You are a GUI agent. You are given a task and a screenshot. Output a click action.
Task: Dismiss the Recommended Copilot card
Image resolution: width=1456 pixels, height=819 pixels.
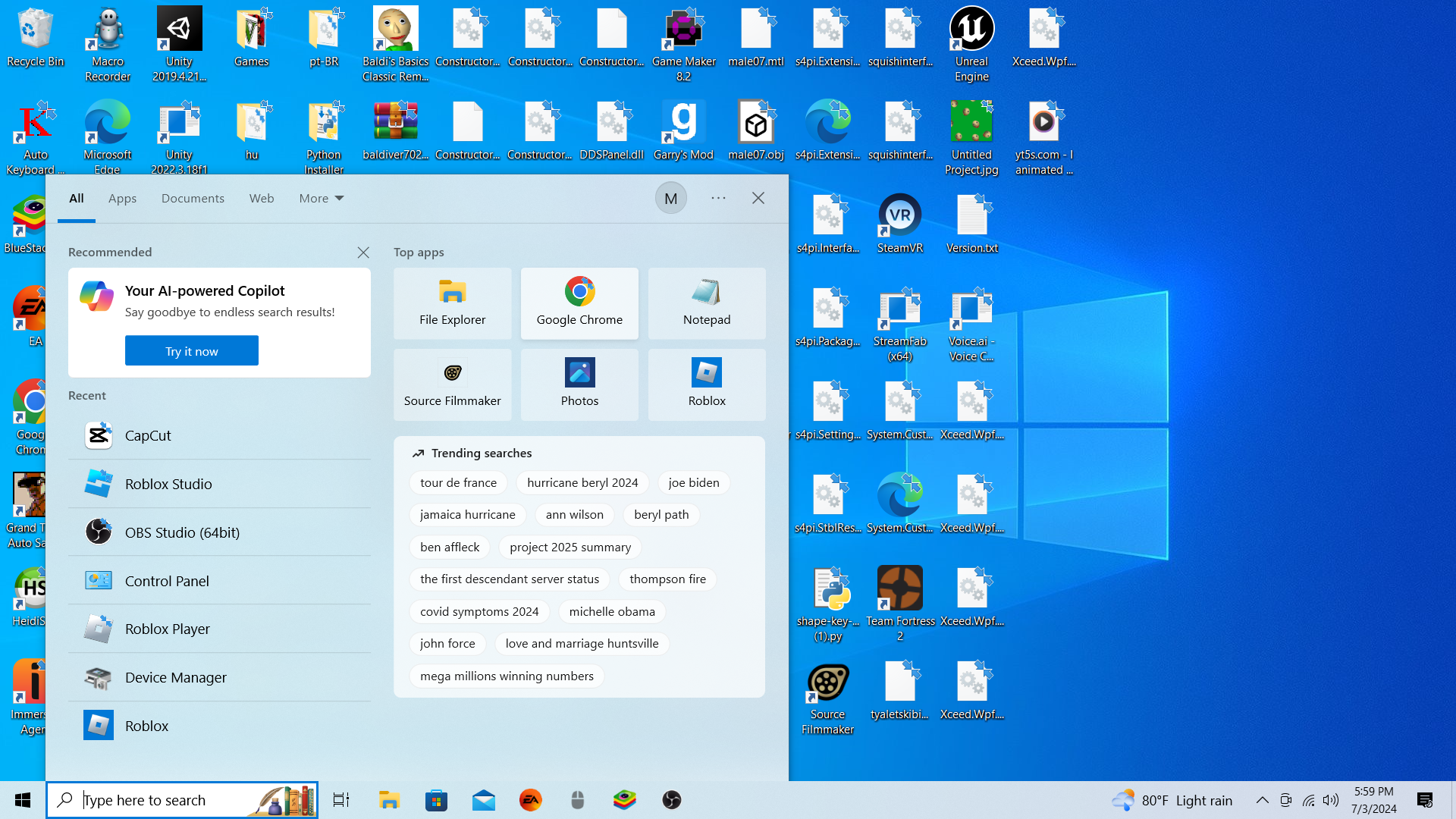click(x=363, y=253)
